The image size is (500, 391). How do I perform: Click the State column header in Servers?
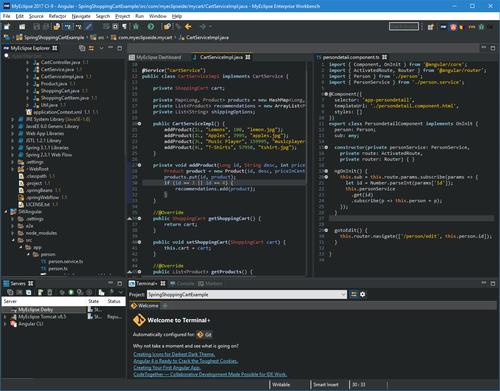pyautogui.click(x=94, y=301)
